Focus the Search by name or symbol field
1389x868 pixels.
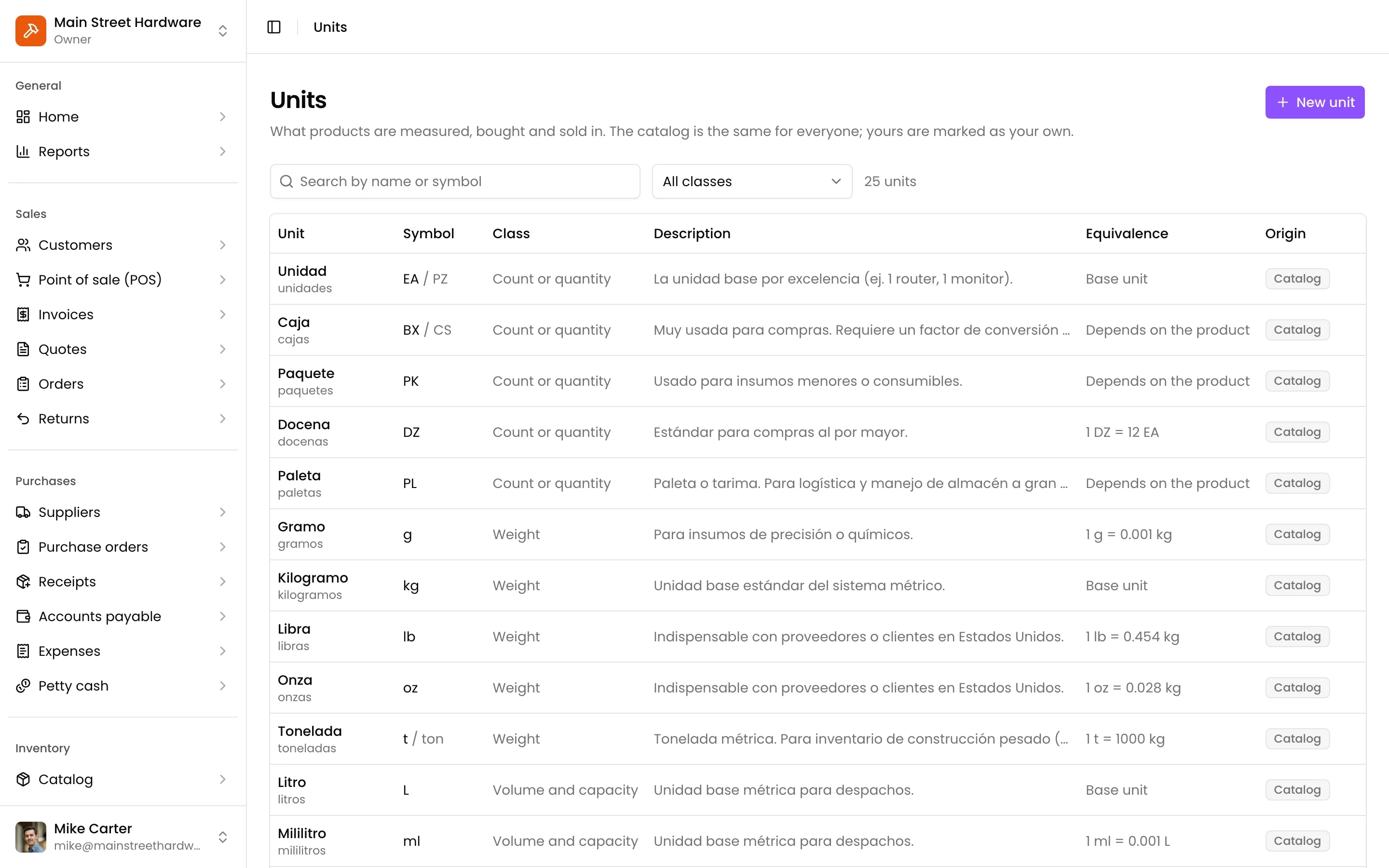pos(455,181)
